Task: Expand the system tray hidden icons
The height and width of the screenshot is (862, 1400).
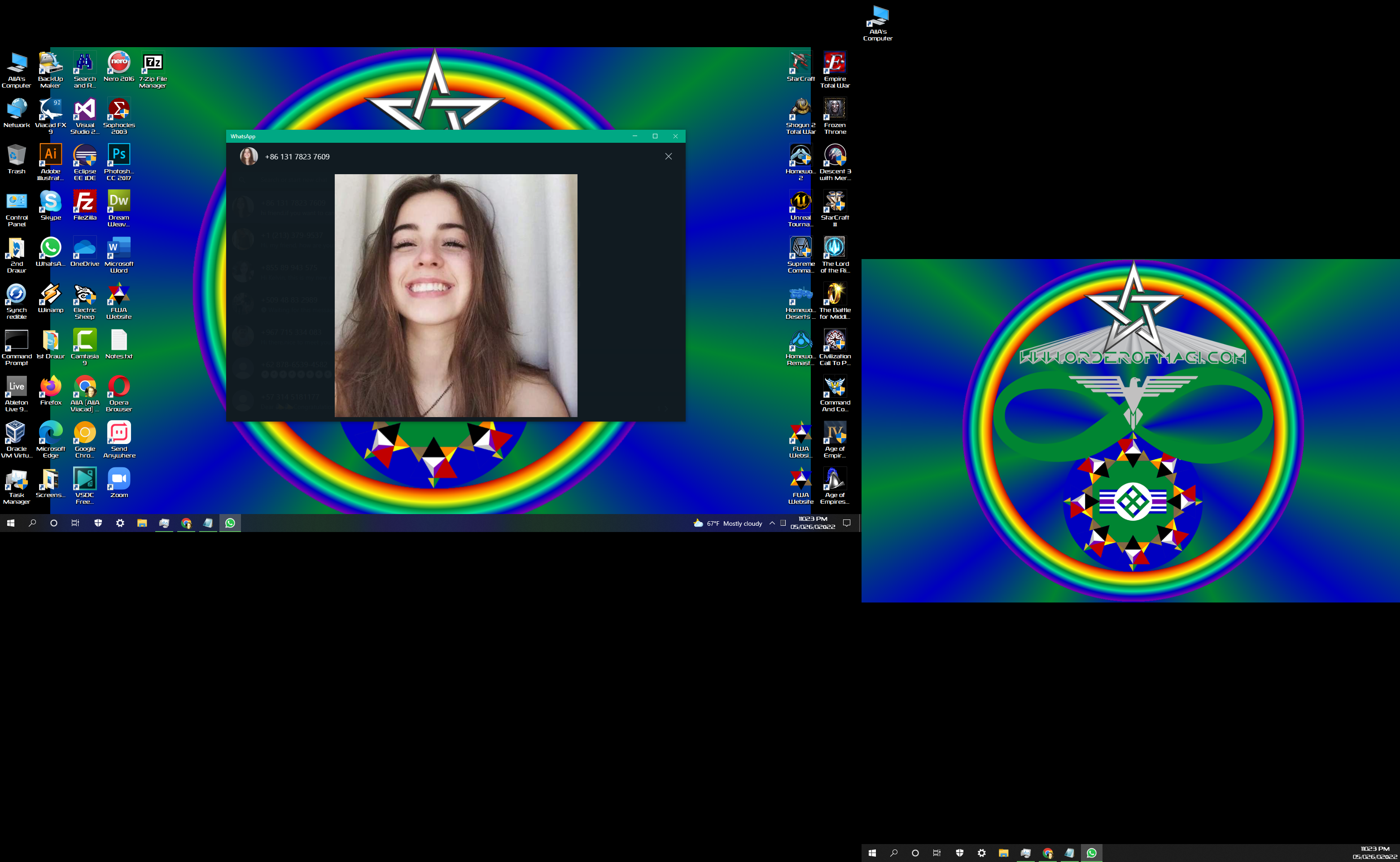Action: (772, 523)
